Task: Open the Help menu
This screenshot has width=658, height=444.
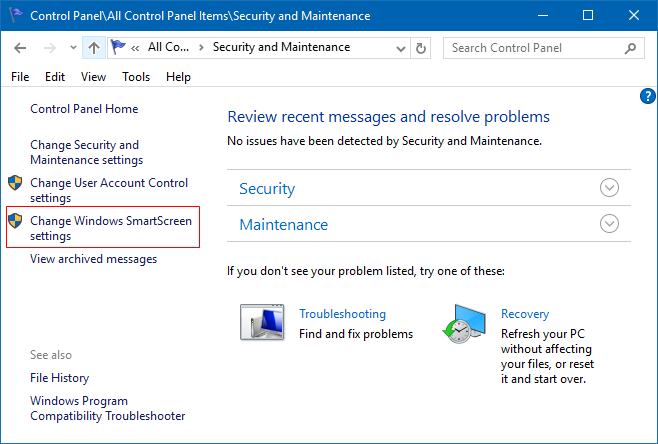Action: (178, 77)
